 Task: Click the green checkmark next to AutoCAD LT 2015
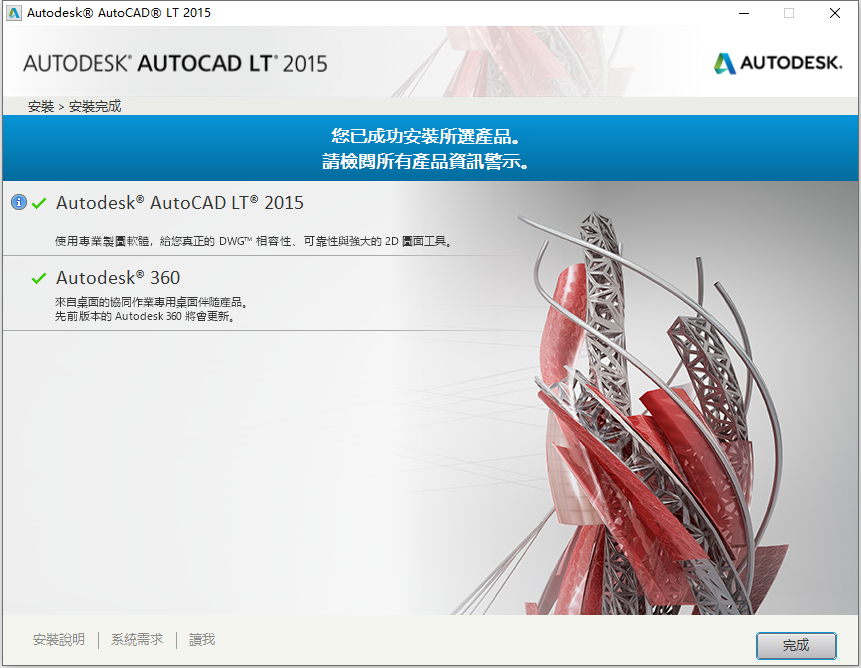(39, 204)
